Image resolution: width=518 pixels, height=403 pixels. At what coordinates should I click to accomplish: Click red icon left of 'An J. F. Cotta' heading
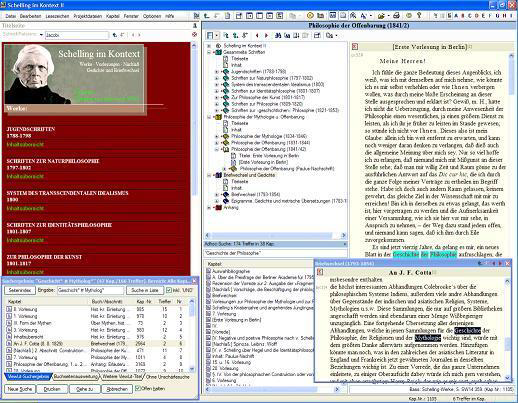pos(320,272)
